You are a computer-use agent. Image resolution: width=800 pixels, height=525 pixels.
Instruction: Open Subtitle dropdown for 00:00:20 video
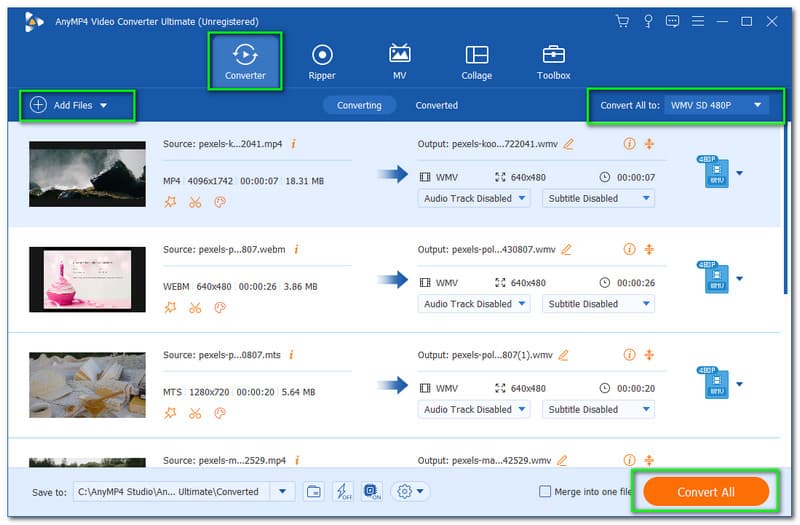(598, 410)
